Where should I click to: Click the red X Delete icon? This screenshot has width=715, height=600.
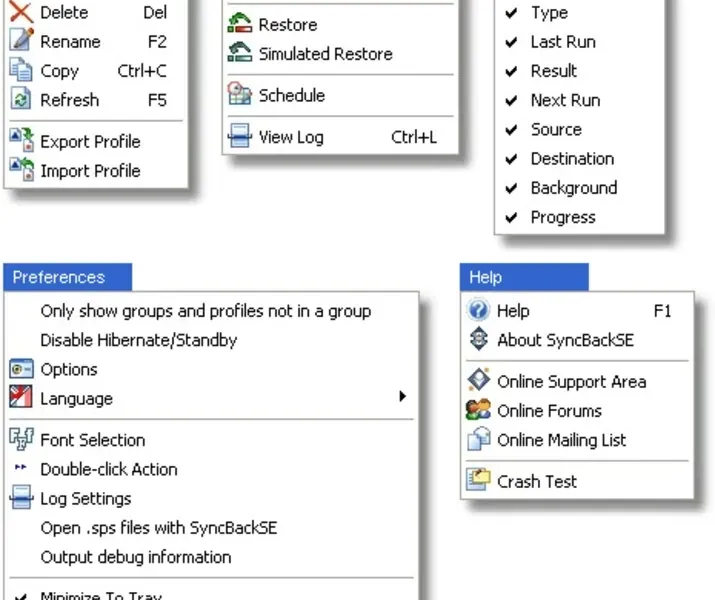(21, 13)
